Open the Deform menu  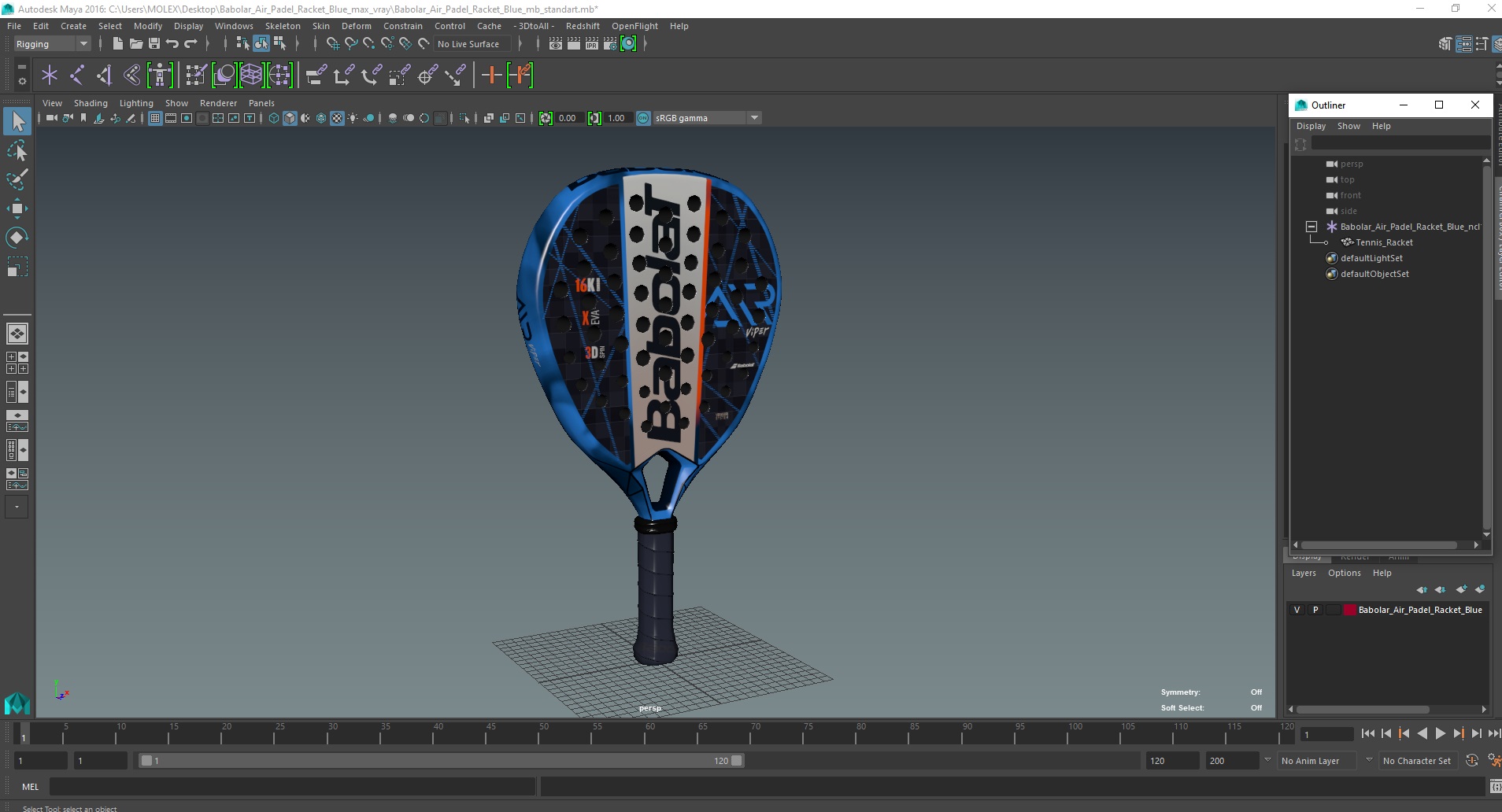(356, 26)
